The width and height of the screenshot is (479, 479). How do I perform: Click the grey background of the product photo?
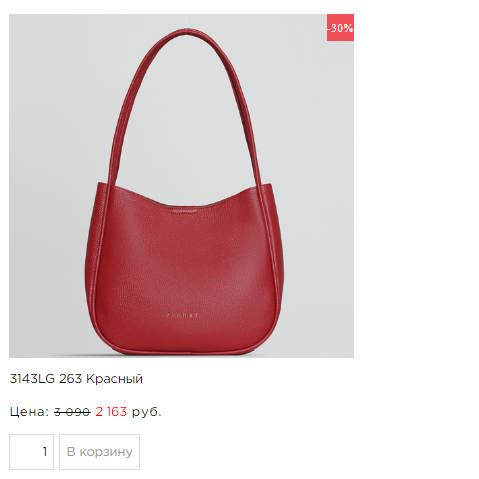tap(50, 100)
